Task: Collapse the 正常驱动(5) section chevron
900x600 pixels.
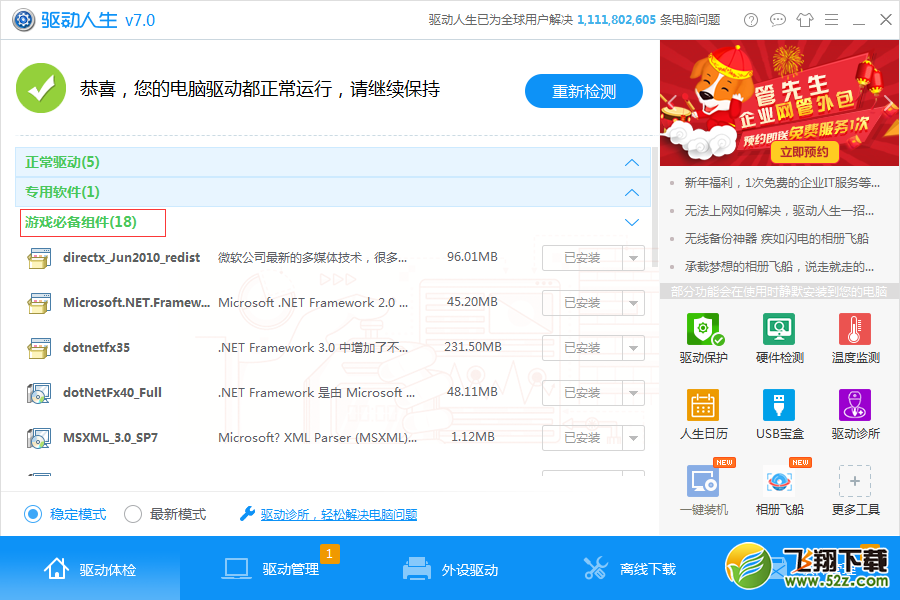Action: 631,162
